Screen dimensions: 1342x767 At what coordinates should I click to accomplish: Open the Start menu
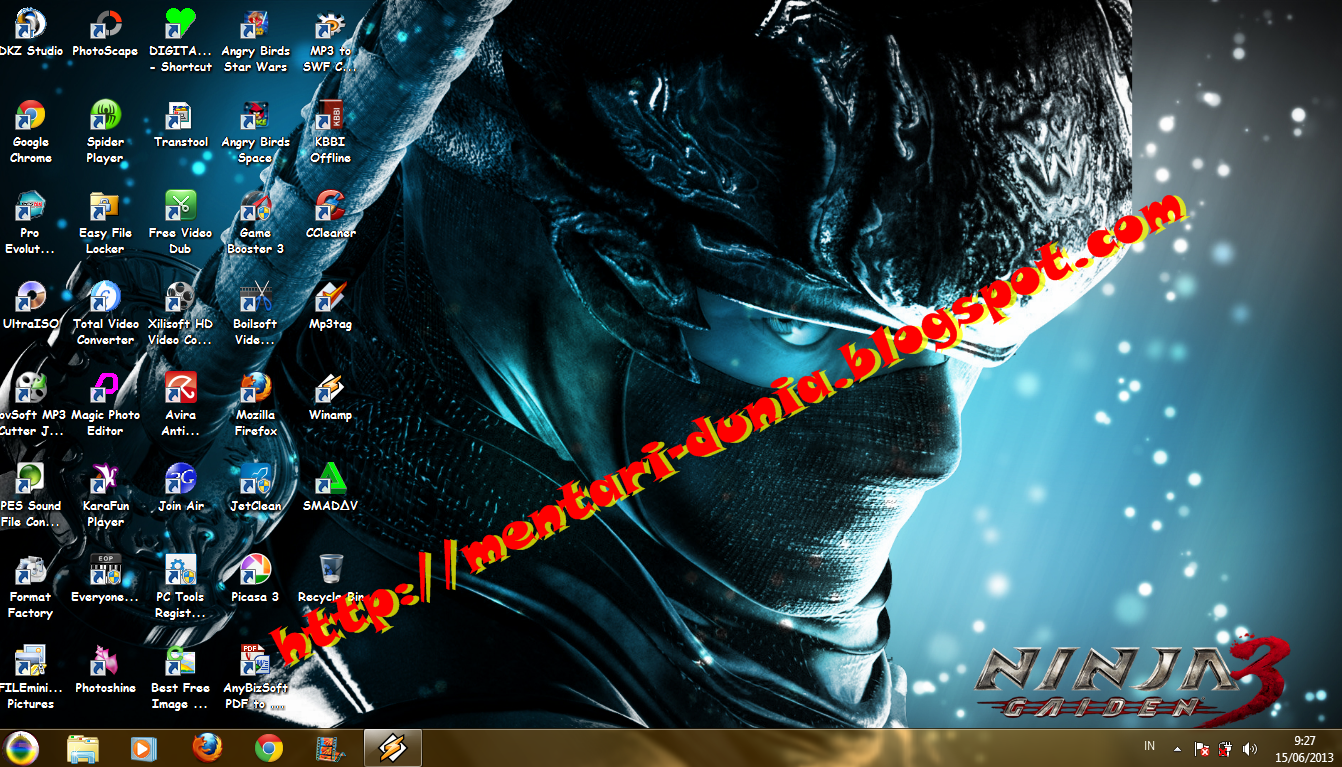[x=21, y=748]
